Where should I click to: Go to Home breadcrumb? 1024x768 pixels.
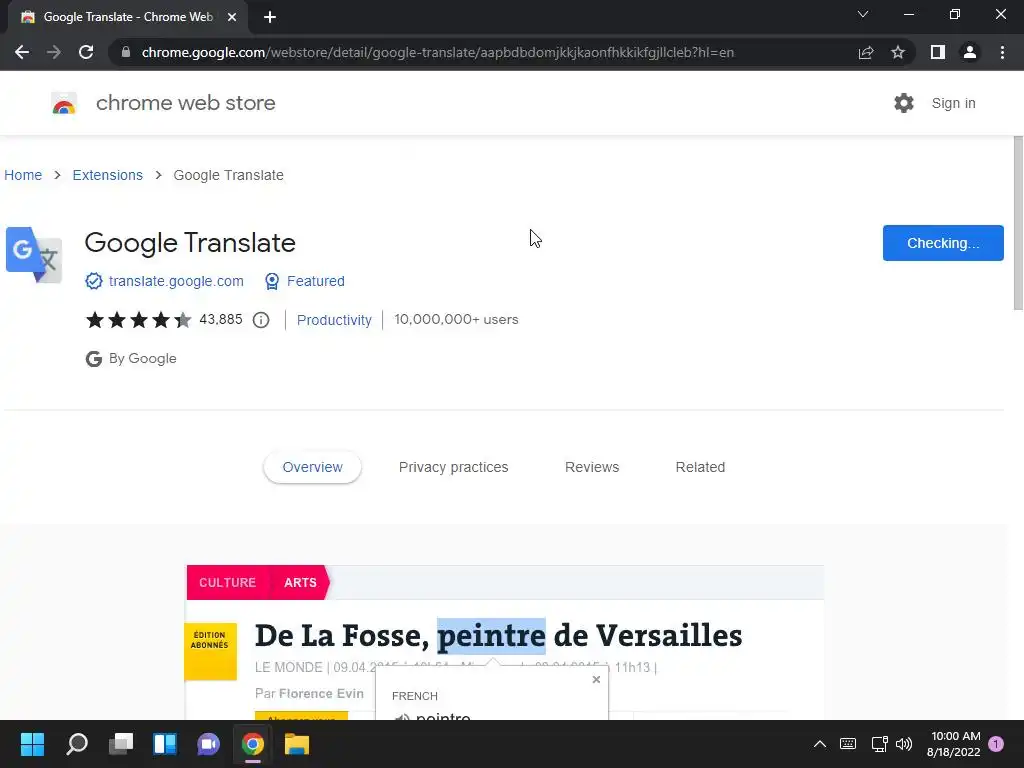(23, 175)
